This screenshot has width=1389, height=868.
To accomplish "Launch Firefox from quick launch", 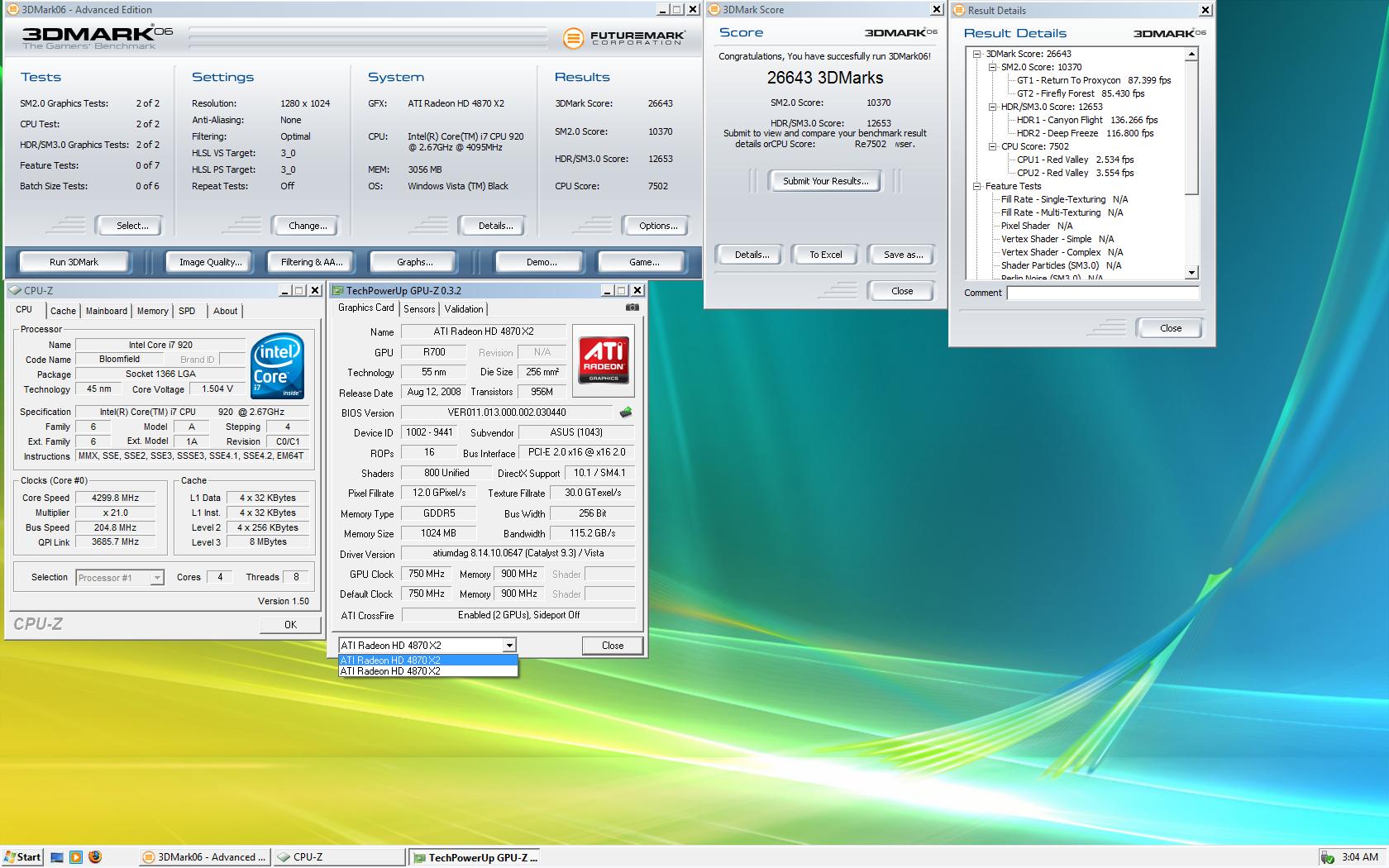I will (95, 857).
